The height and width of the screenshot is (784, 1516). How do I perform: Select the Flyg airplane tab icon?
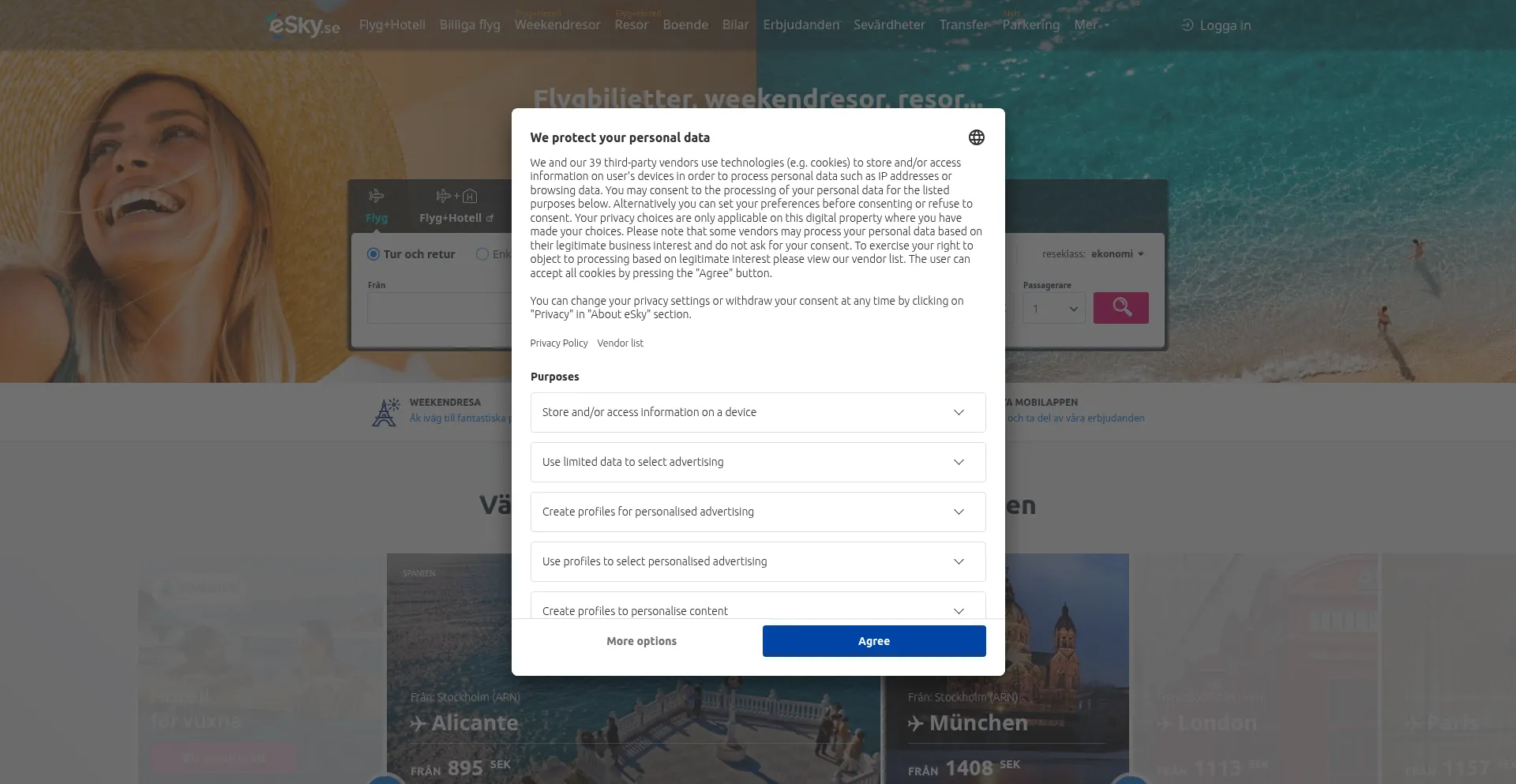376,196
